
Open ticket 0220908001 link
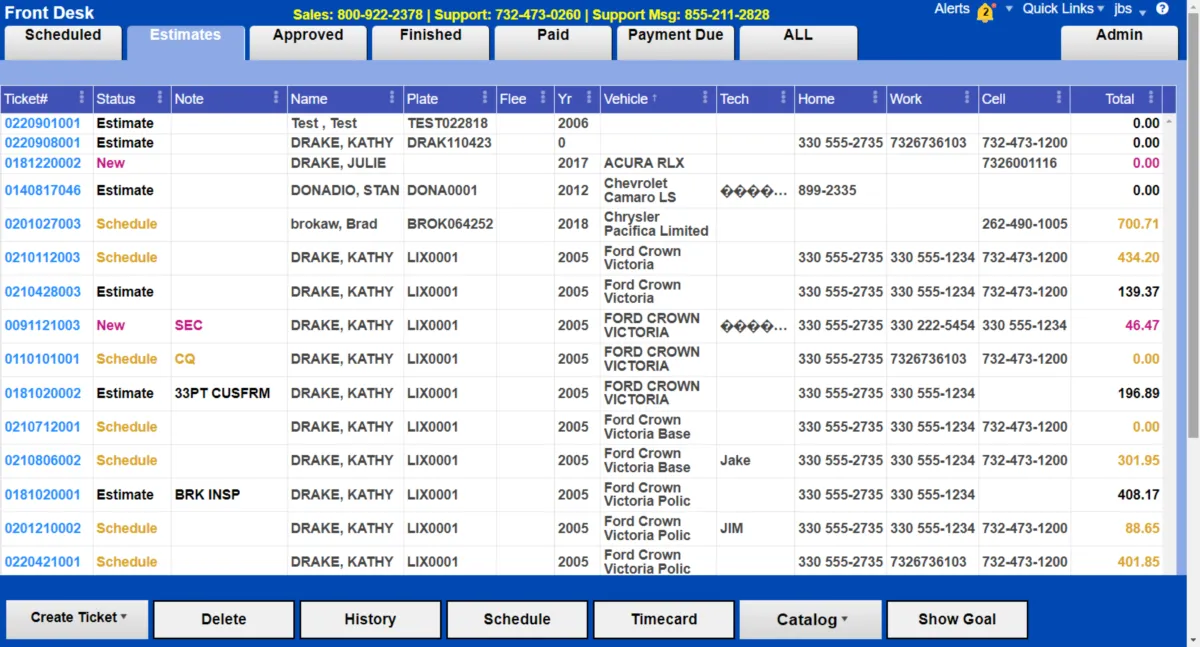43,143
